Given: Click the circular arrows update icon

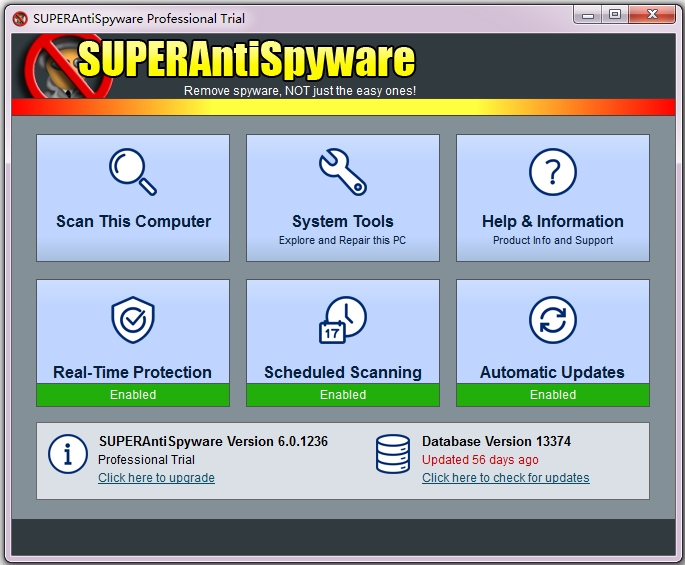Looking at the screenshot, I should pyautogui.click(x=553, y=320).
